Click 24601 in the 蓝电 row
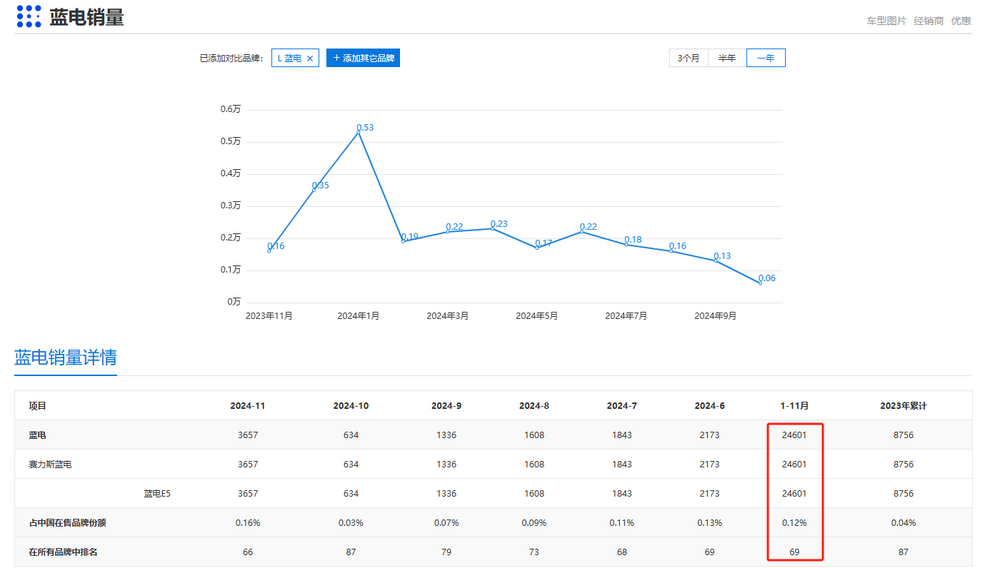 point(795,435)
